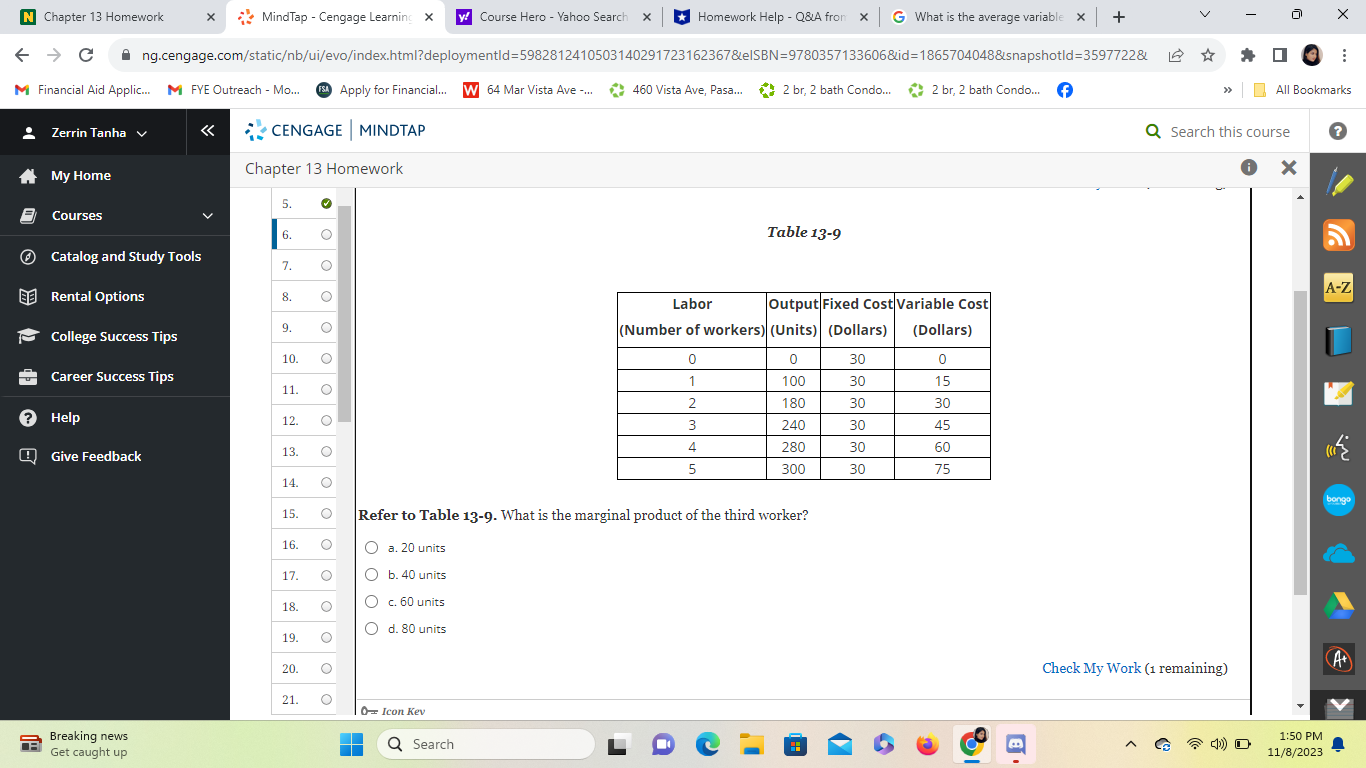Select answer choice a. 20 units

click(372, 547)
